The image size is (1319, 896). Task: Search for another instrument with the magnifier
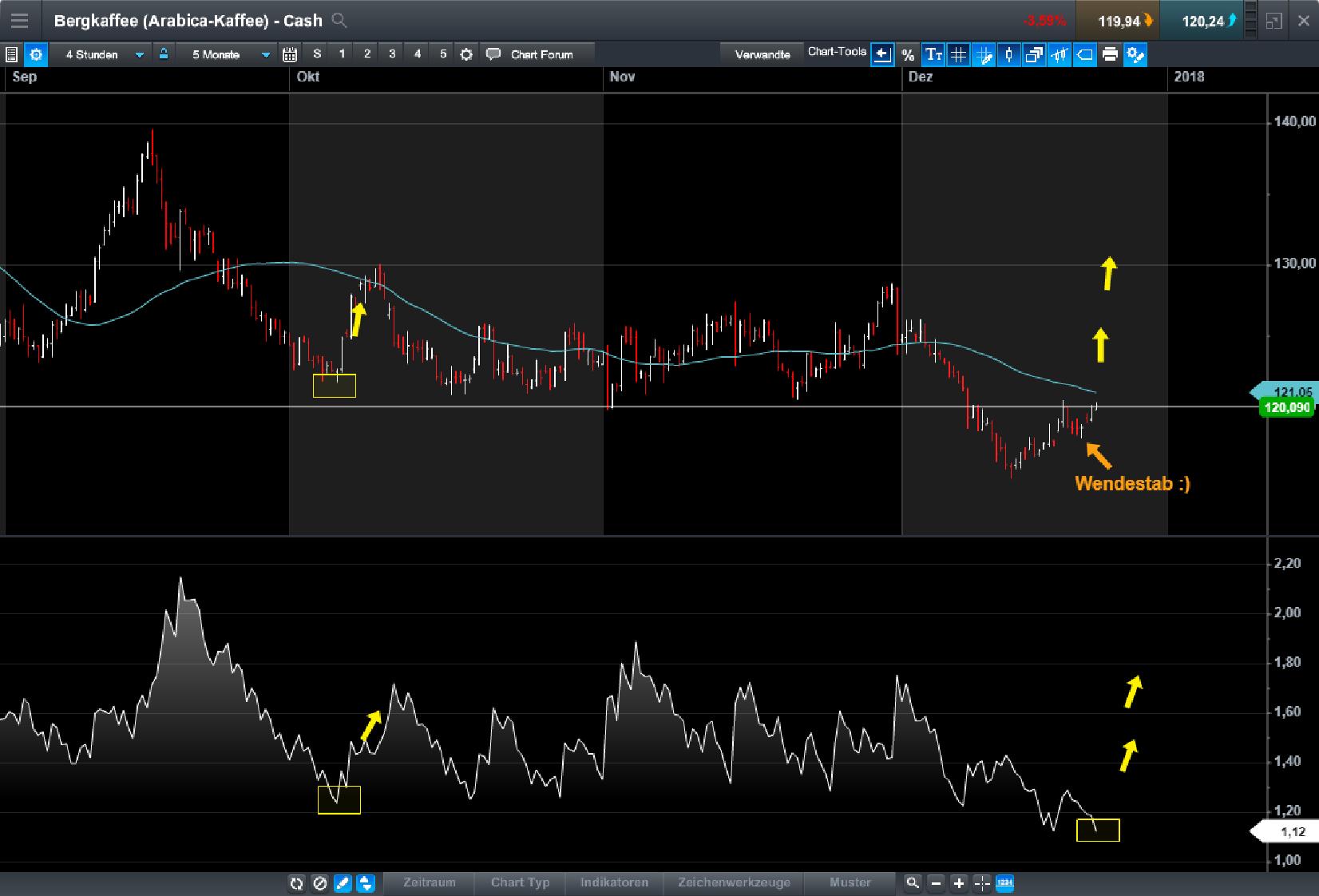coord(339,21)
